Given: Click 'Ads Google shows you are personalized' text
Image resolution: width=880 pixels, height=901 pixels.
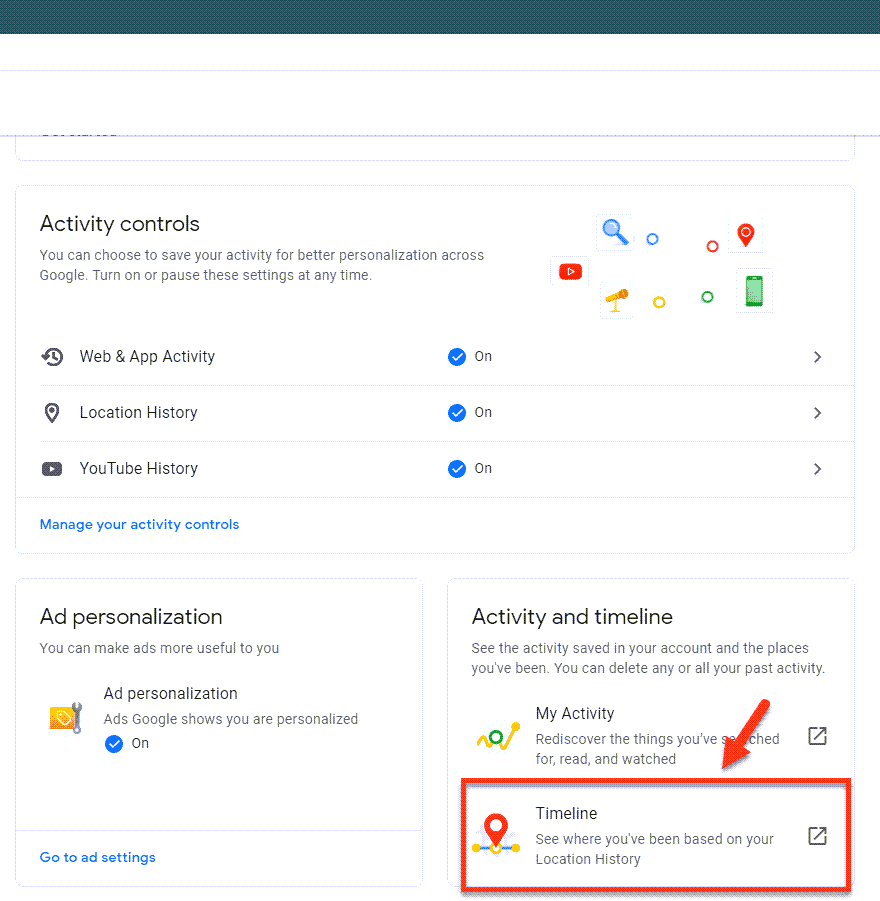Looking at the screenshot, I should pos(230,719).
